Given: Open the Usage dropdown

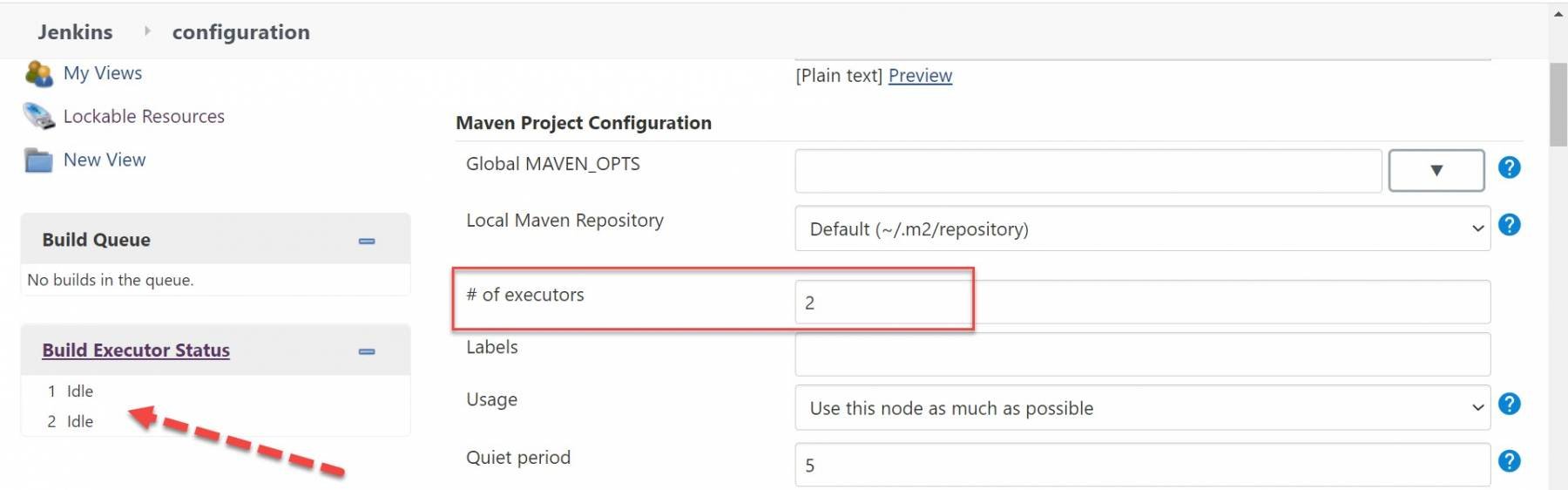Looking at the screenshot, I should click(1141, 408).
